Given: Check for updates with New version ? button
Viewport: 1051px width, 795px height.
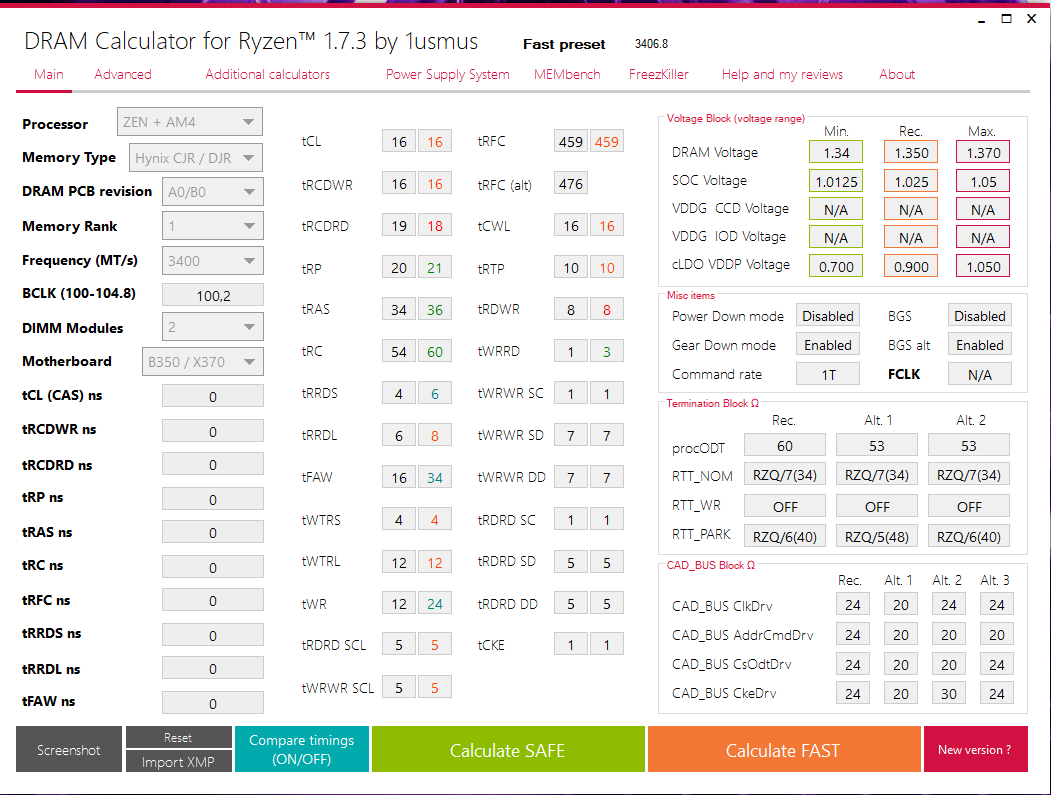Looking at the screenshot, I should point(975,749).
